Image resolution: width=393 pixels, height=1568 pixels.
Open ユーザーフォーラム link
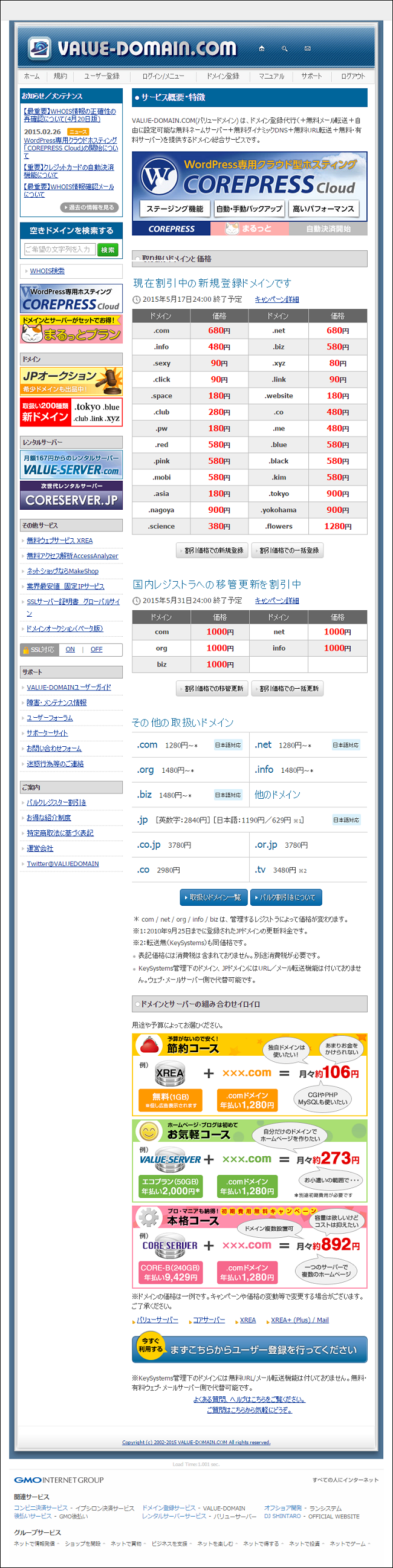[x=50, y=718]
